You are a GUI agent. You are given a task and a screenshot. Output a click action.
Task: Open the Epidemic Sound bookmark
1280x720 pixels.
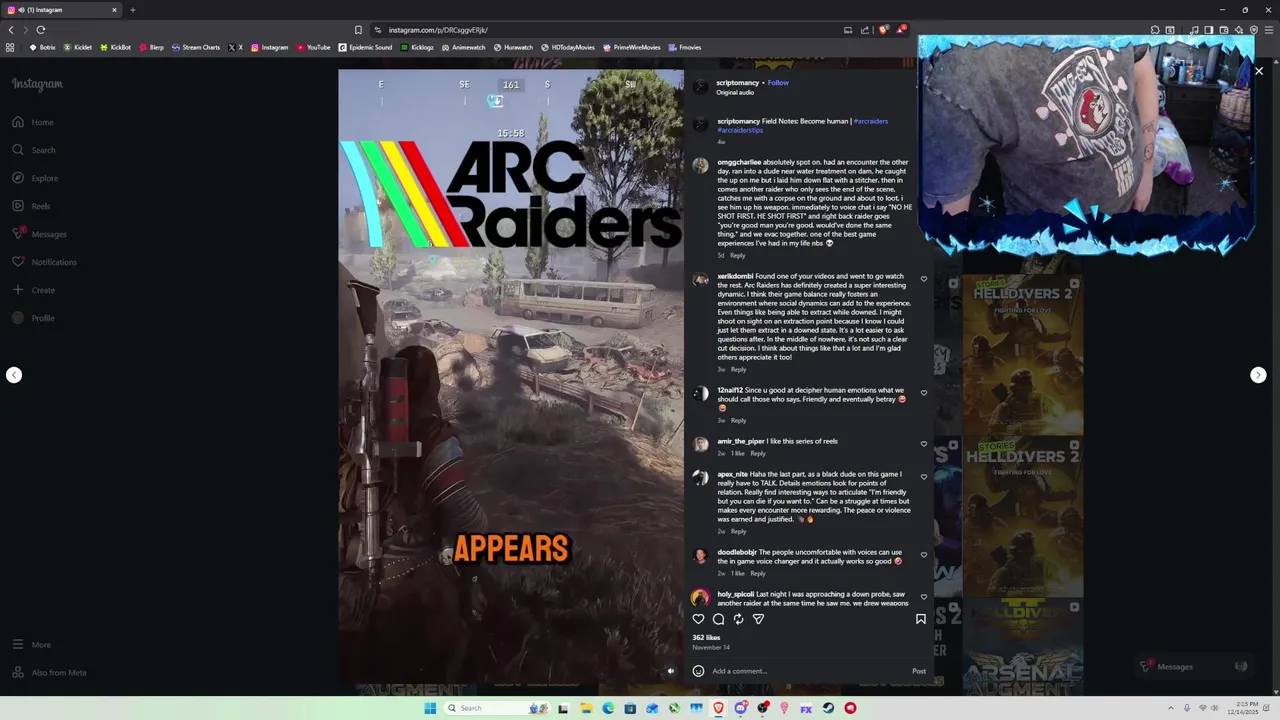coord(365,47)
